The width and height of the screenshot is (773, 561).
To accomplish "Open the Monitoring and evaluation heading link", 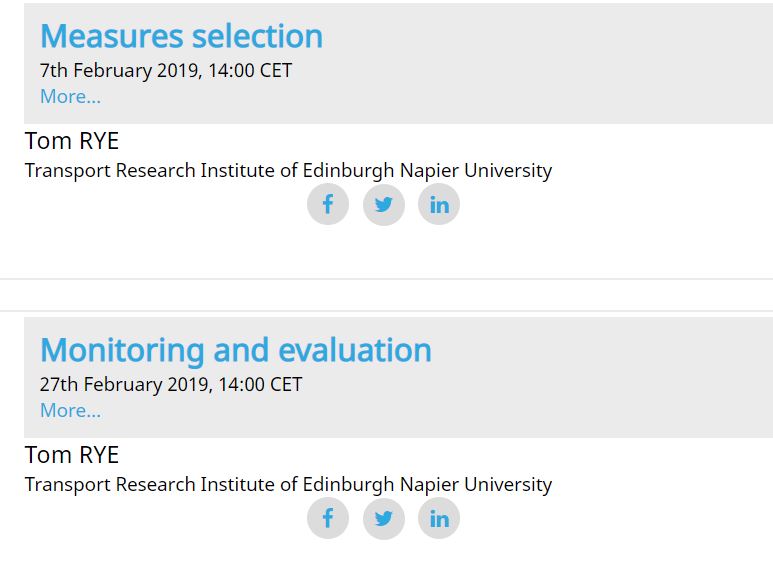I will 236,351.
